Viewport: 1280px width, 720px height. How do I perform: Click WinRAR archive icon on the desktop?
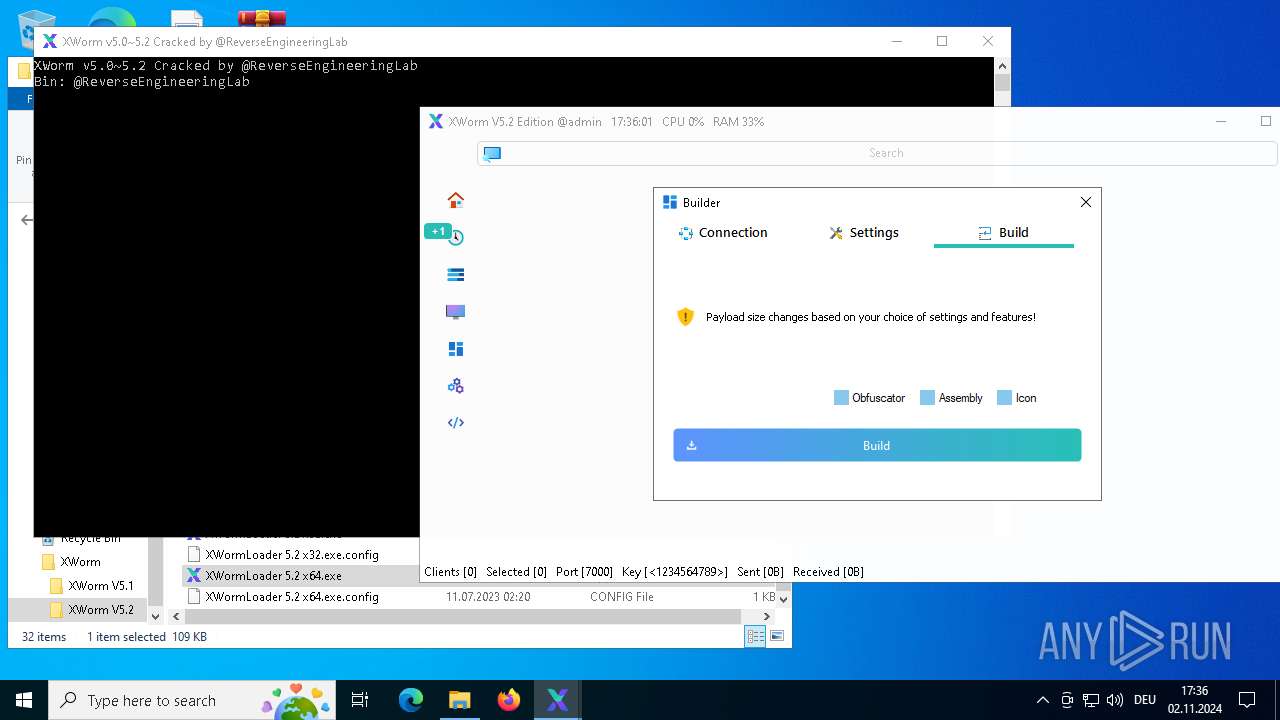(x=262, y=18)
